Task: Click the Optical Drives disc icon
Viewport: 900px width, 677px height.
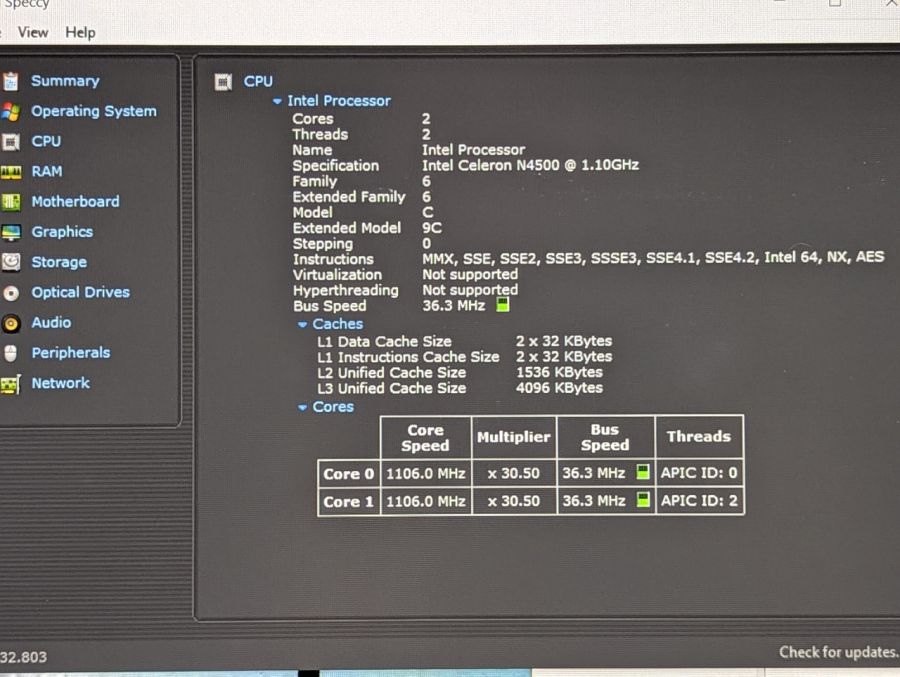Action: coord(10,293)
